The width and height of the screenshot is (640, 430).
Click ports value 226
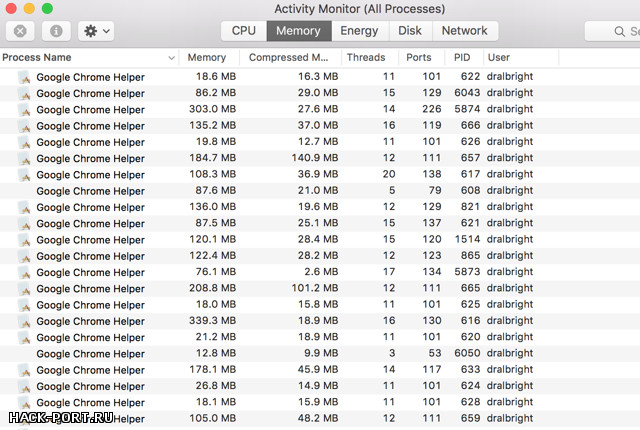click(x=432, y=109)
